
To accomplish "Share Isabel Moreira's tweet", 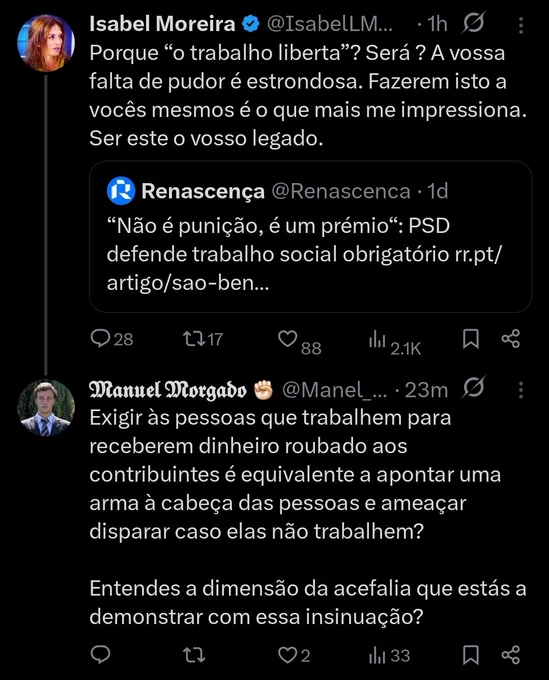I will (510, 339).
